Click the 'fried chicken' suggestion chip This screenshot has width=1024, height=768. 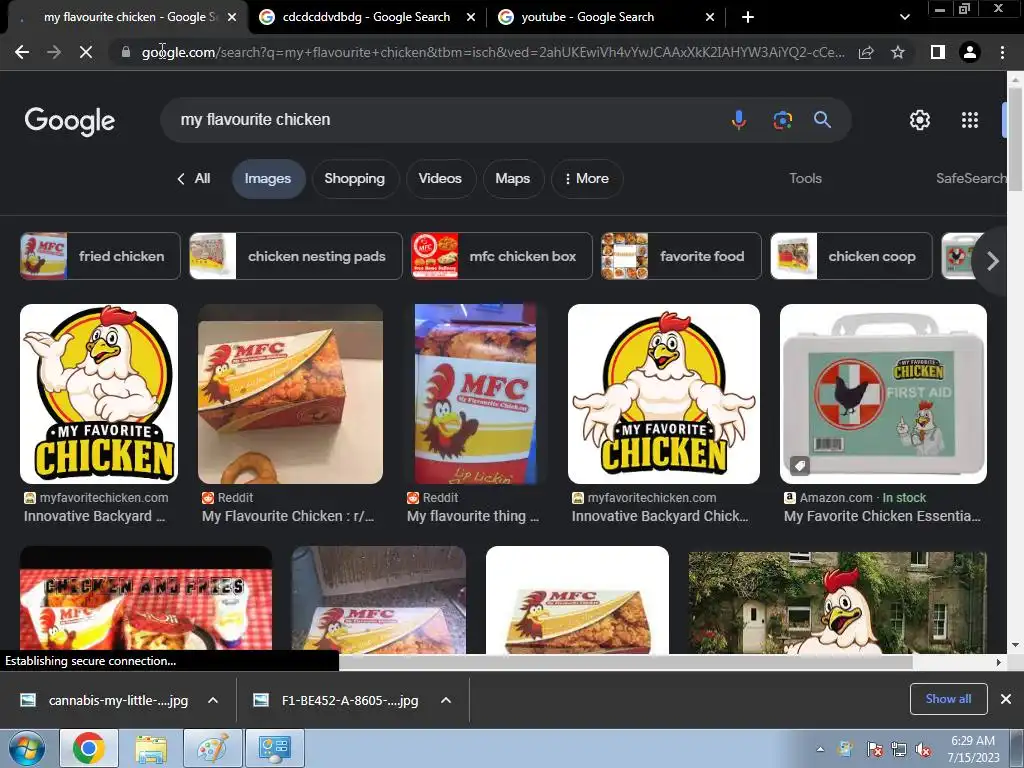[100, 256]
